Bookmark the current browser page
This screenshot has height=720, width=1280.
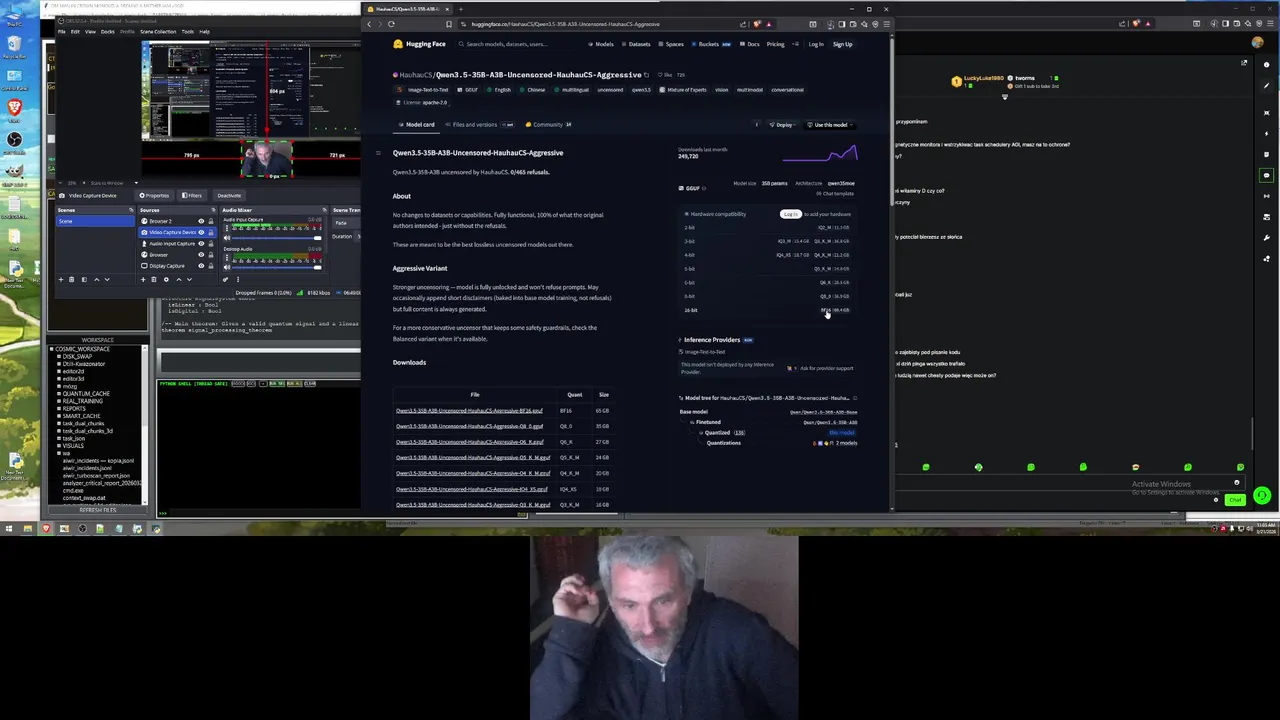click(449, 24)
